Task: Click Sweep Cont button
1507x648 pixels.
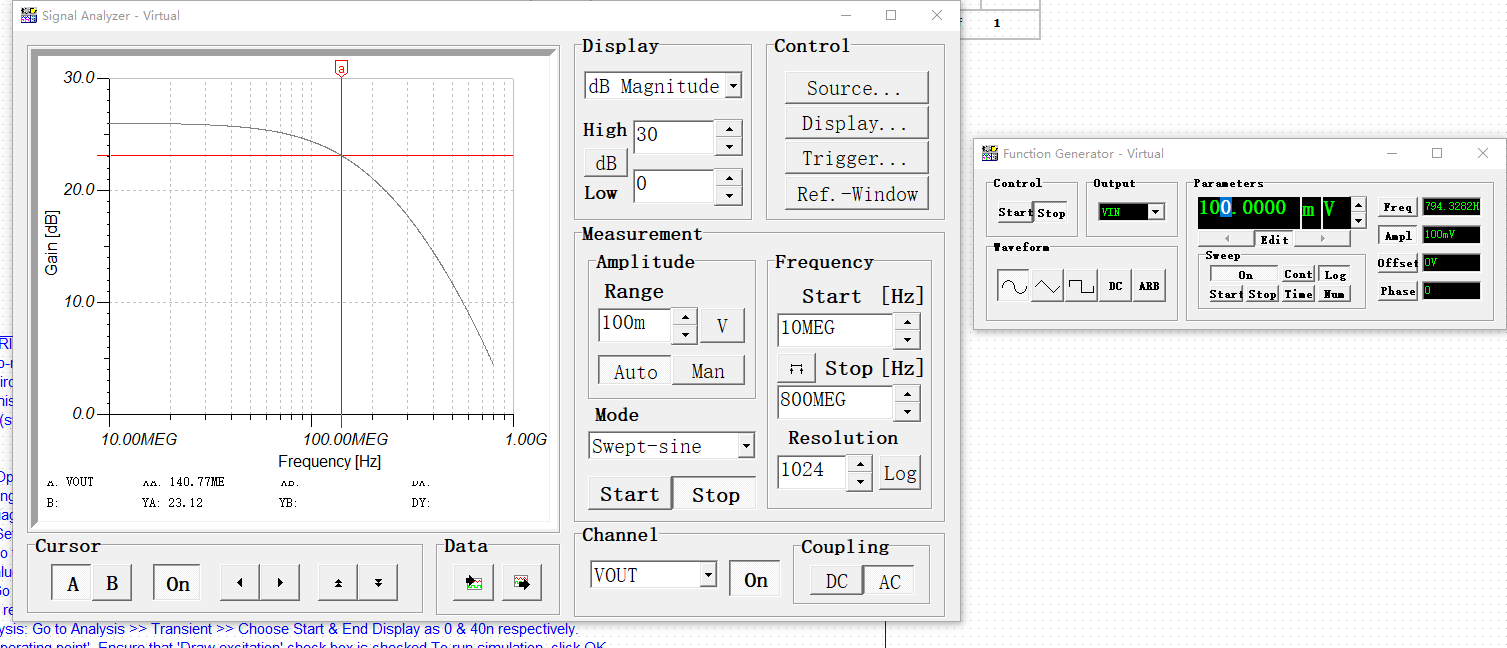Action: [1298, 275]
